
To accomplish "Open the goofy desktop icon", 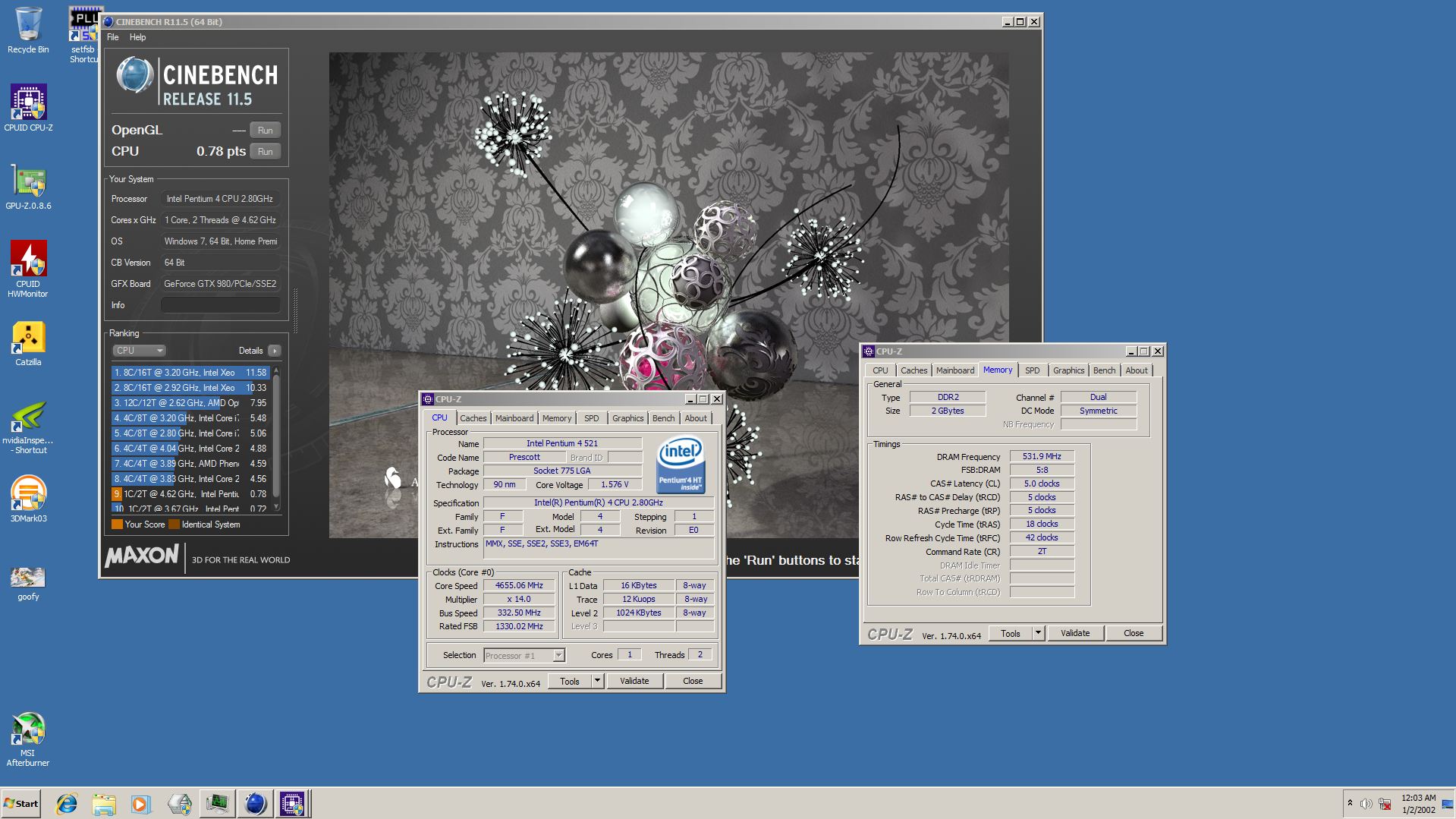I will (x=28, y=582).
